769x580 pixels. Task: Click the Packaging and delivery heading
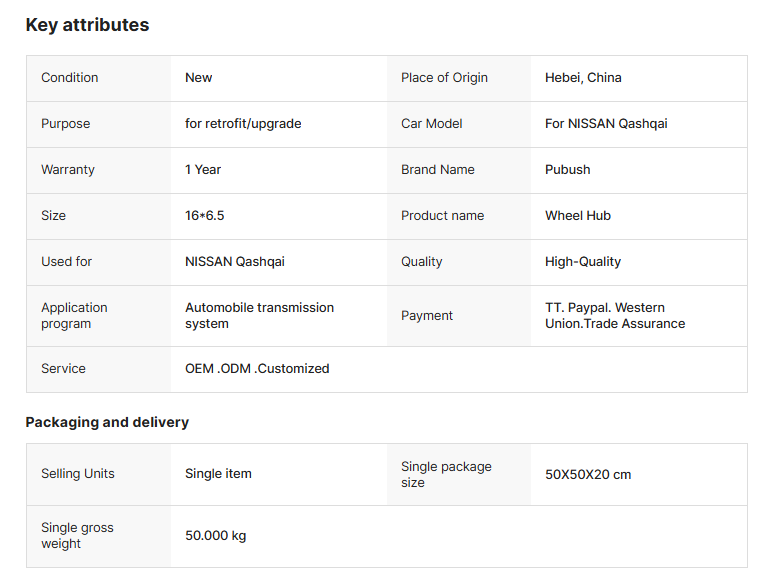pos(107,422)
